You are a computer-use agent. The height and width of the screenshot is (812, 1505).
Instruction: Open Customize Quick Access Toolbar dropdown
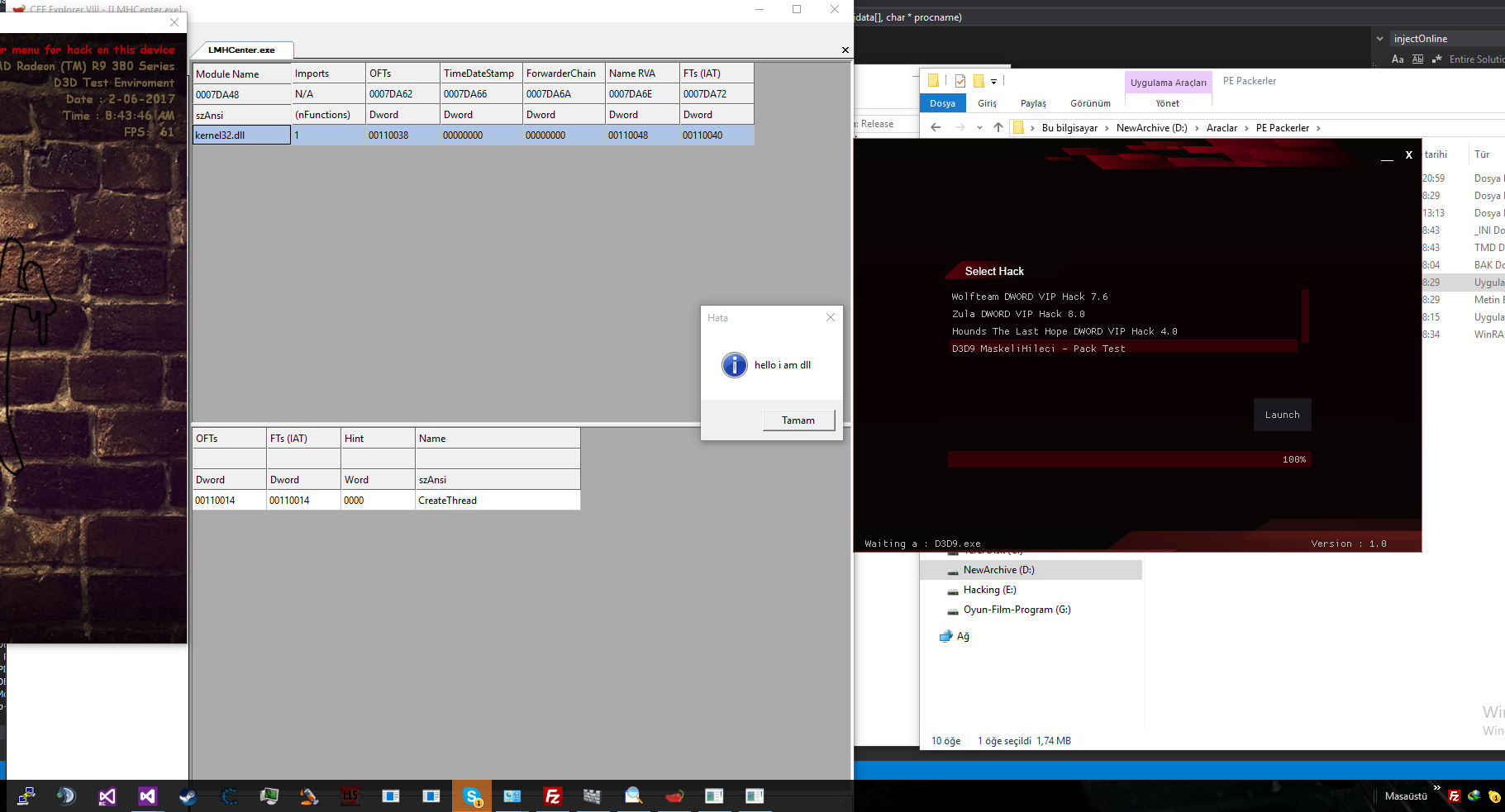pyautogui.click(x=993, y=81)
